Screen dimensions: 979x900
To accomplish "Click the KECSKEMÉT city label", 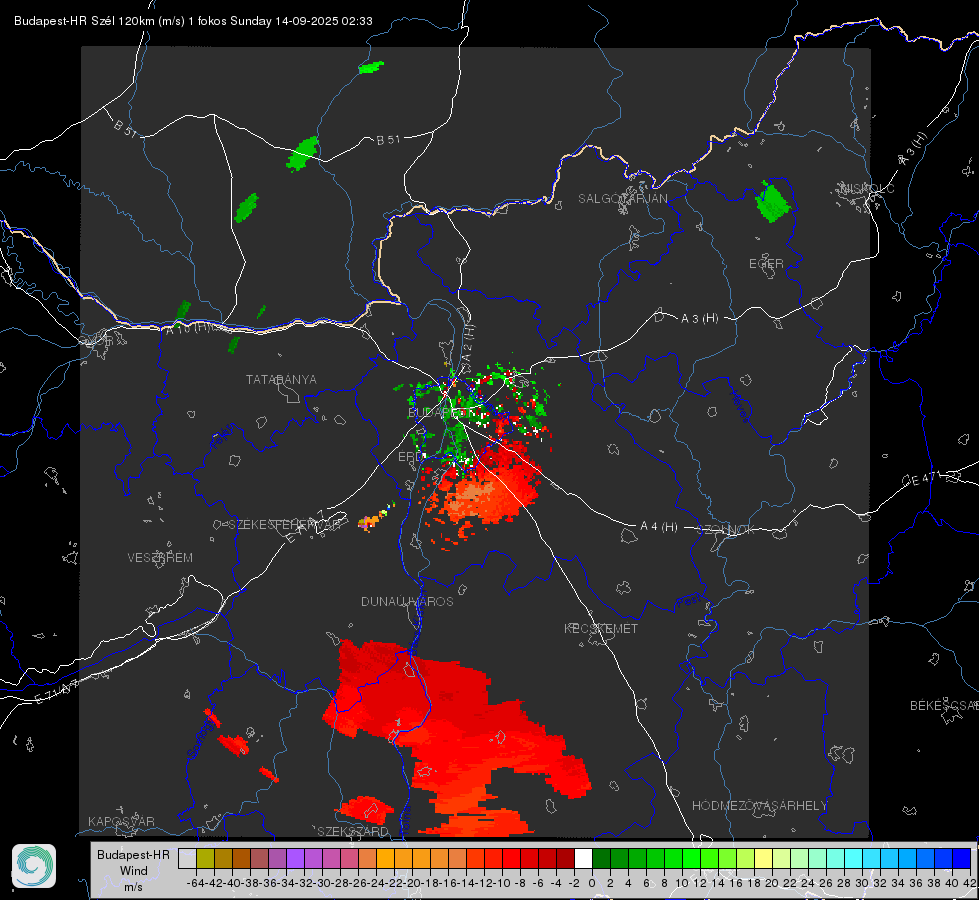I will [601, 628].
